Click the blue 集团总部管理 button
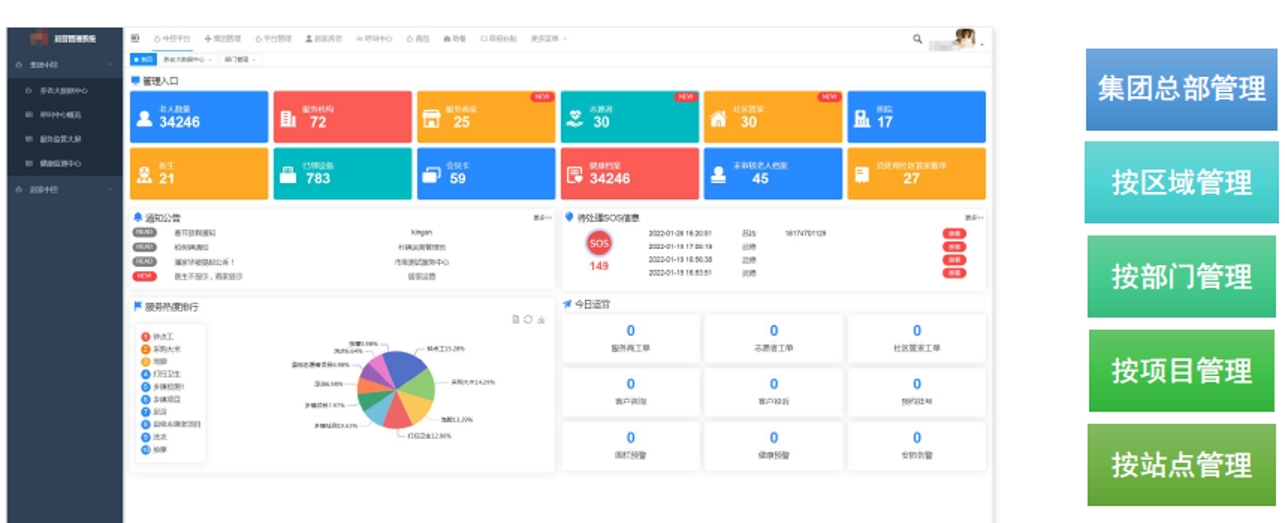1285x523 pixels. [1181, 89]
